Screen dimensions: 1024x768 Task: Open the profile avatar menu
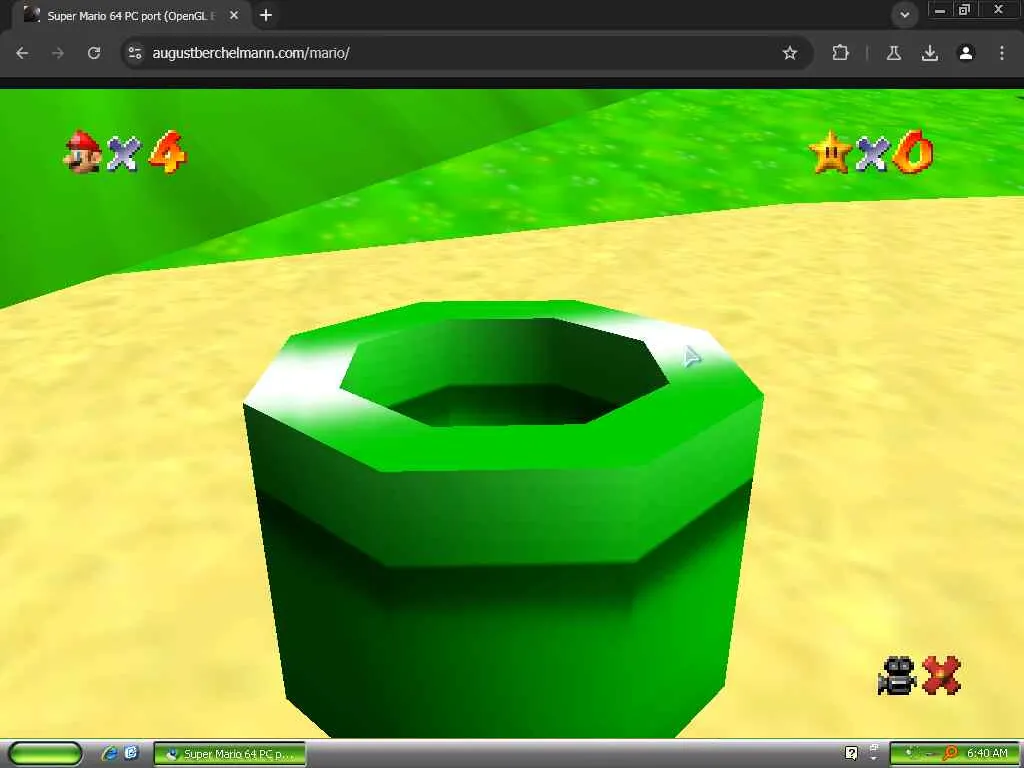tap(966, 53)
